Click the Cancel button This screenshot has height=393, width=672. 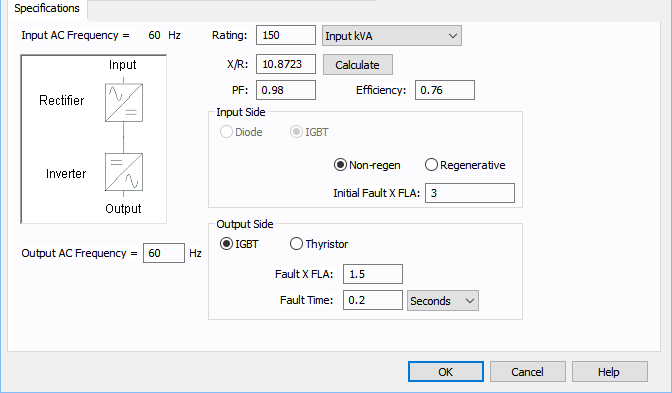[x=528, y=372]
